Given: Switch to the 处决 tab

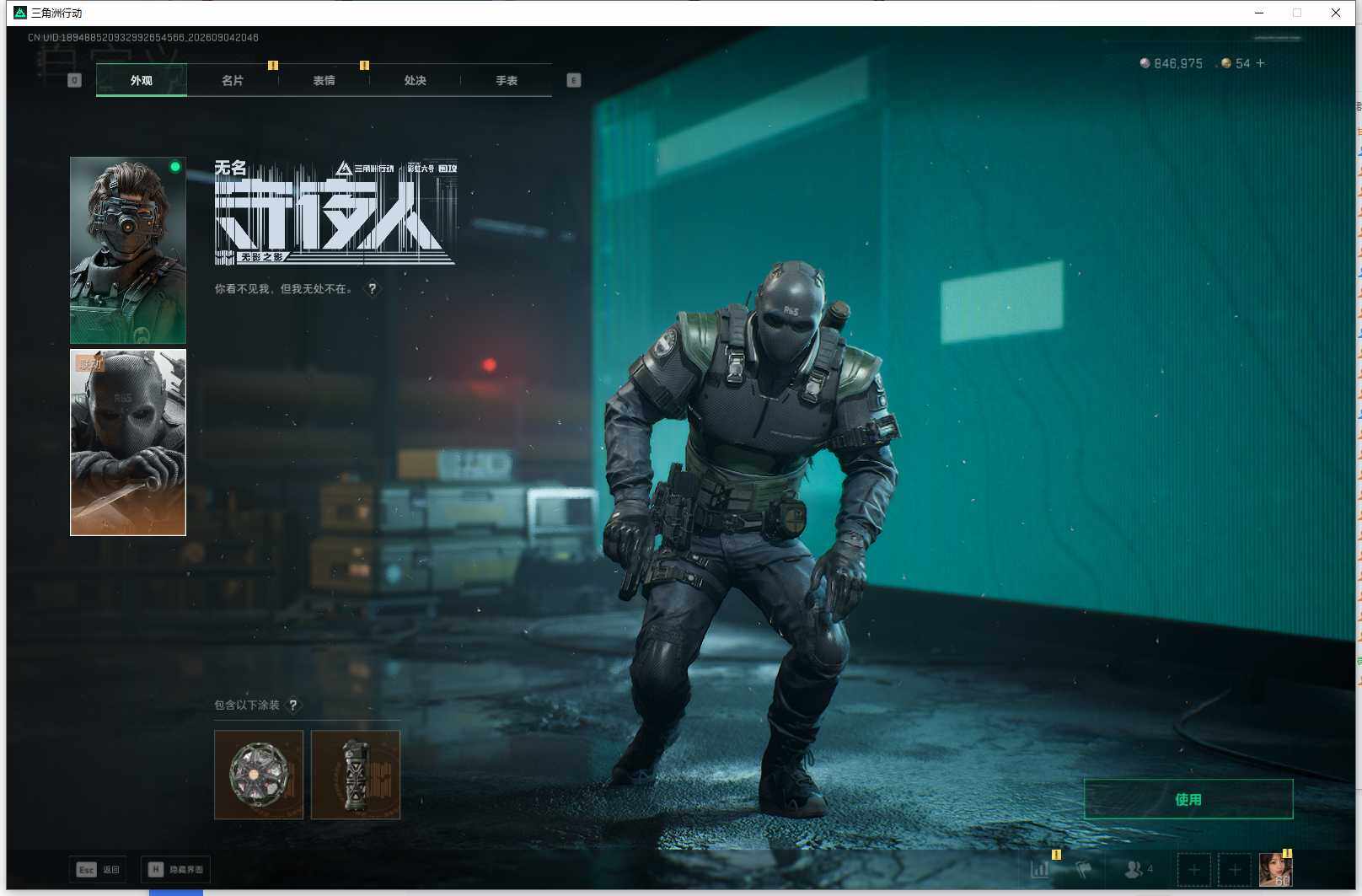Looking at the screenshot, I should pos(415,80).
